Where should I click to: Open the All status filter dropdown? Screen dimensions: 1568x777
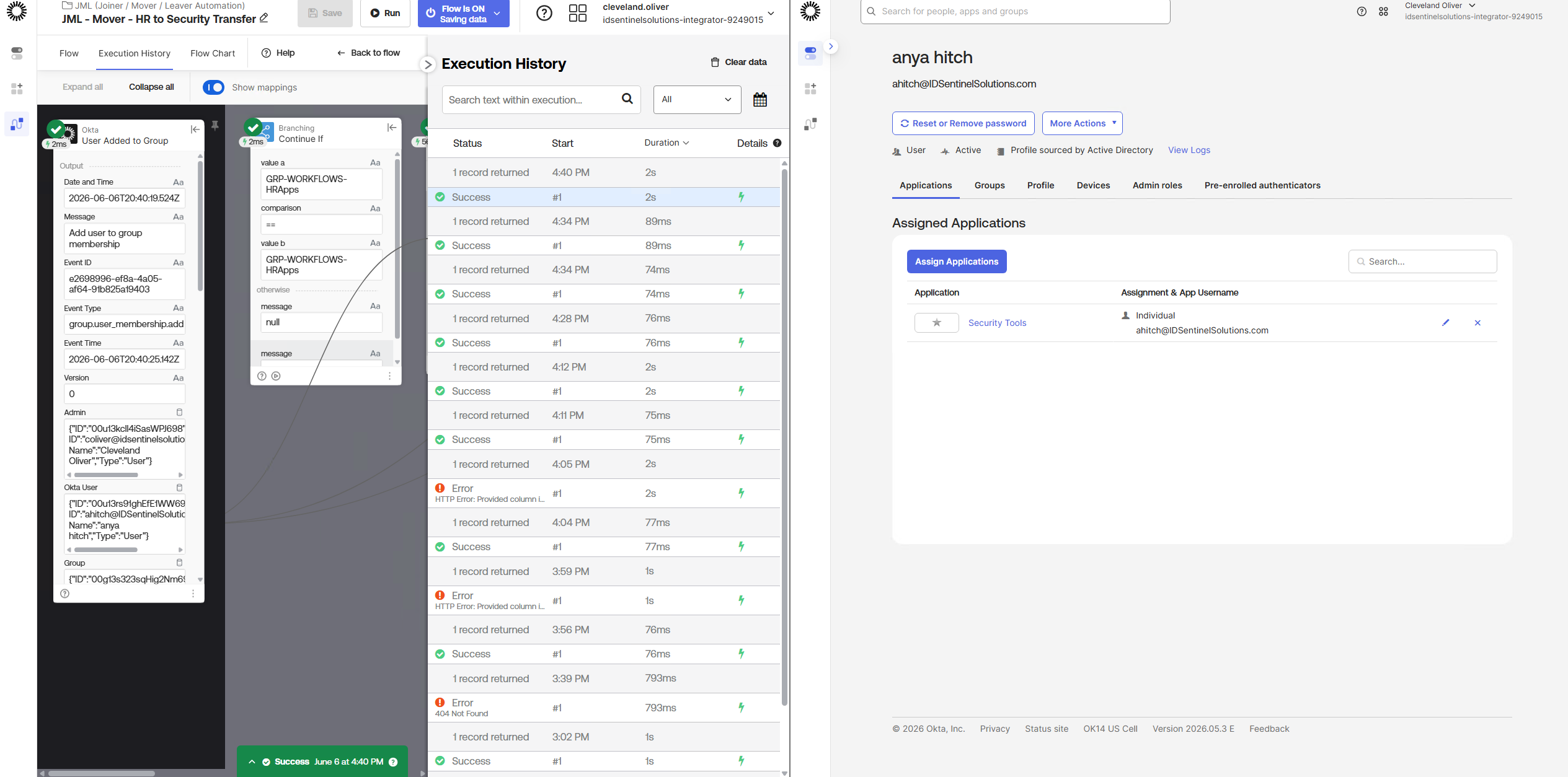click(x=697, y=99)
